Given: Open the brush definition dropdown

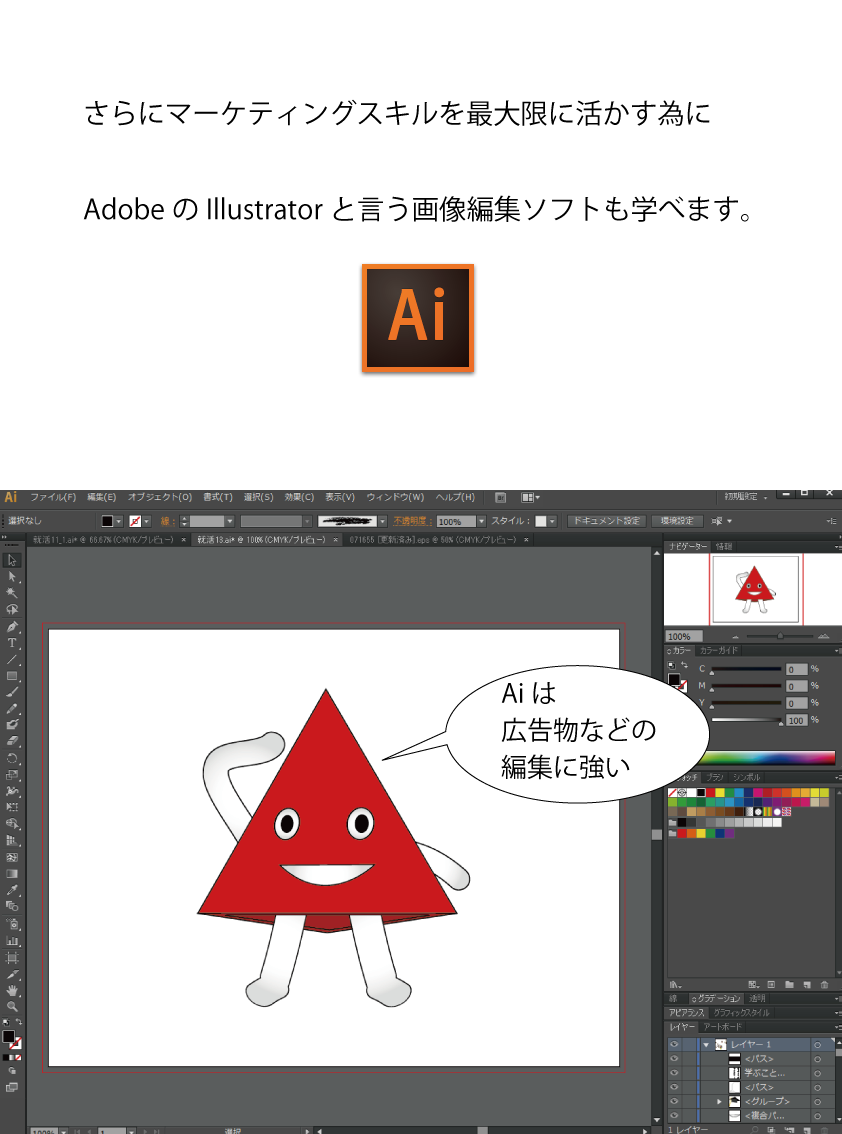Looking at the screenshot, I should point(383,521).
